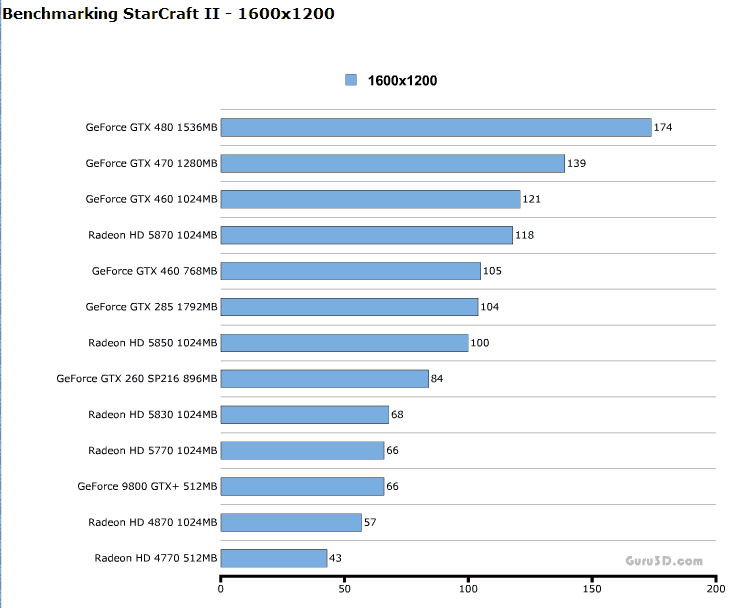
Task: Click the label Radeon HD 5830 1024MB
Action: tap(153, 414)
